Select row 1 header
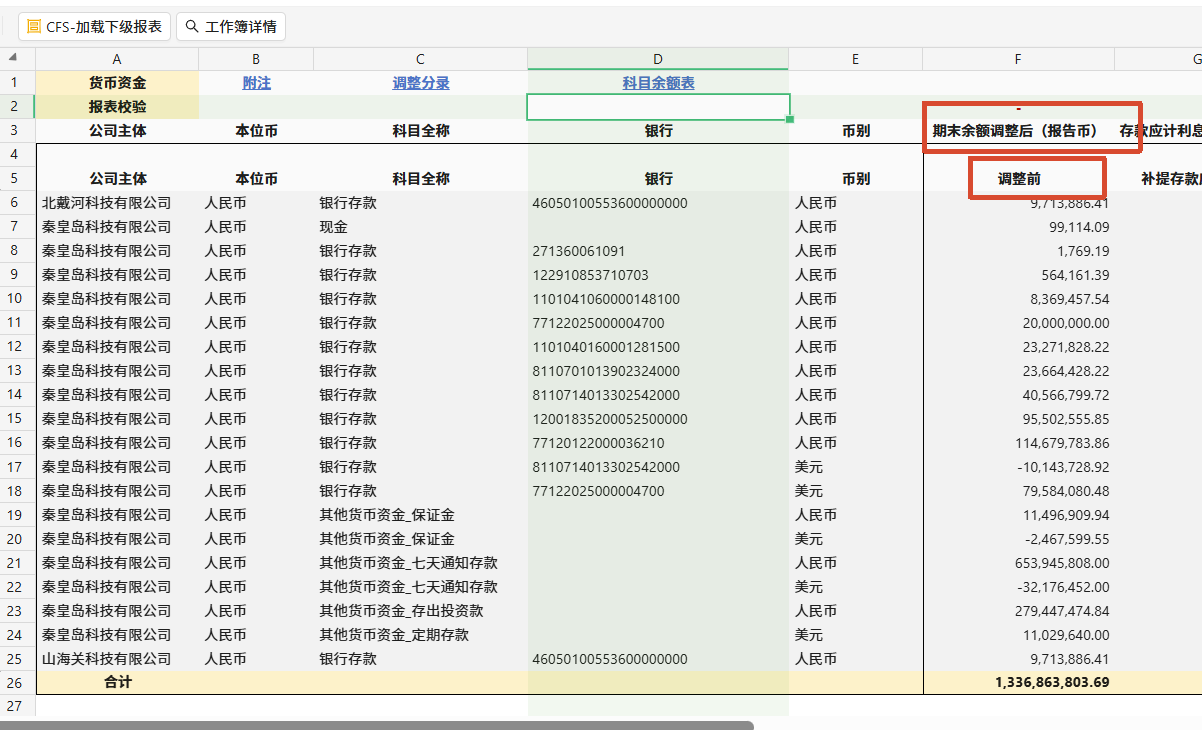Image resolution: width=1202 pixels, height=730 pixels. (15, 83)
